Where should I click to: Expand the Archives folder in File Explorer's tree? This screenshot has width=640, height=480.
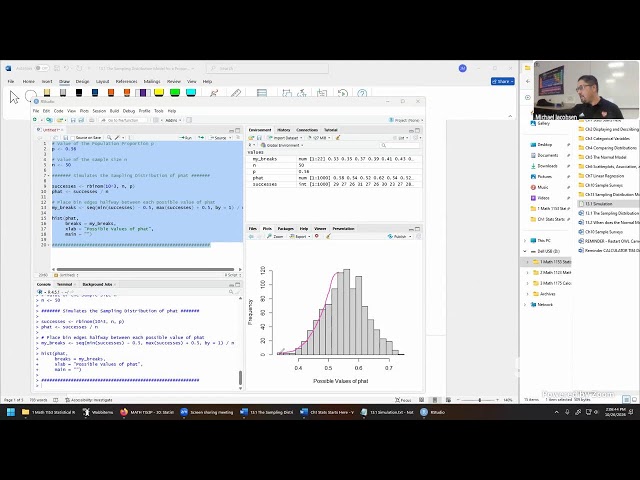[x=527, y=294]
